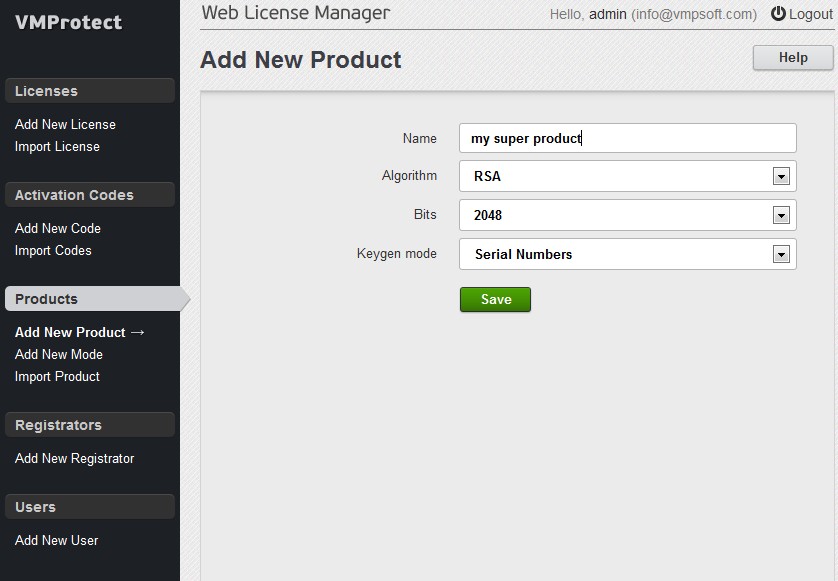Go to Add New Registrator
Viewport: 838px width, 581px height.
74,459
